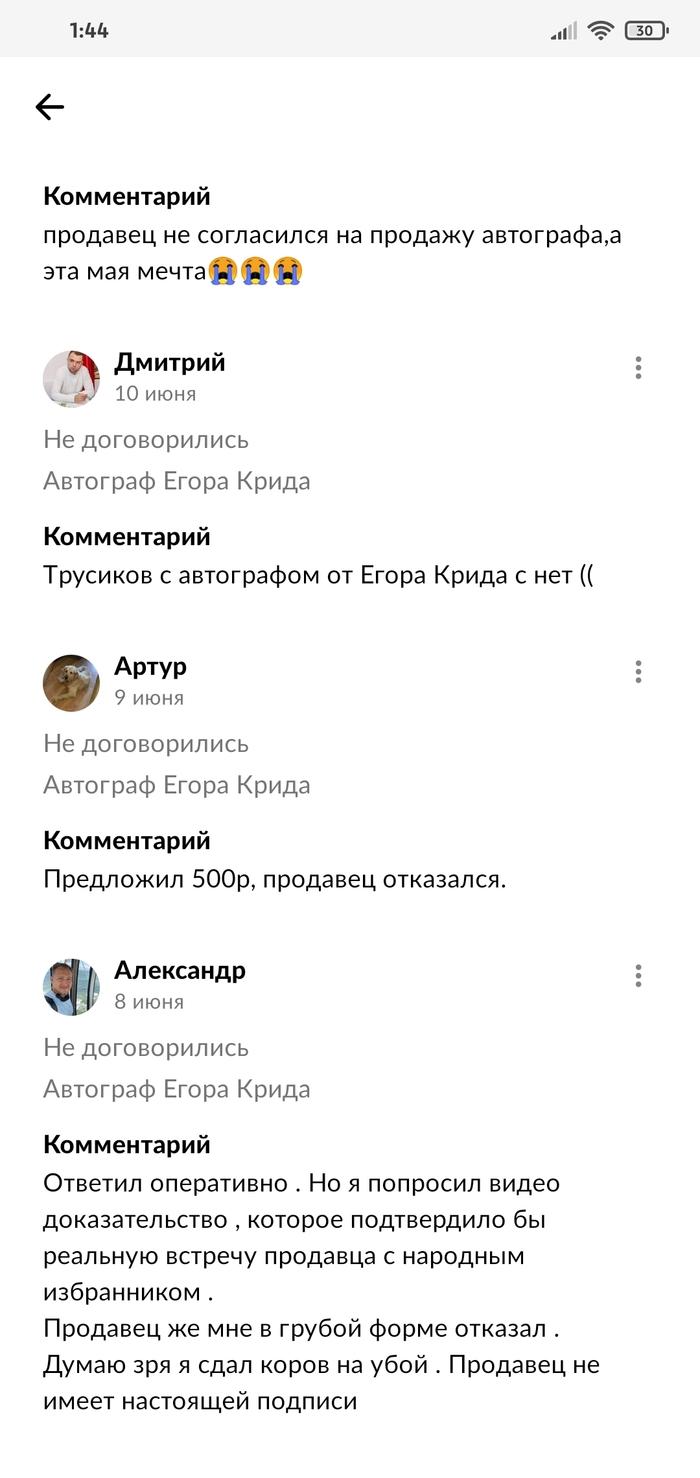Tap Александр's profile avatar
The image size is (700, 1478).
pos(71,987)
